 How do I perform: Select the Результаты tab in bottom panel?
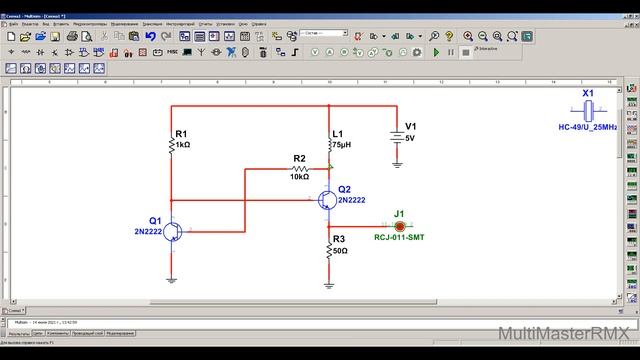tap(19, 334)
